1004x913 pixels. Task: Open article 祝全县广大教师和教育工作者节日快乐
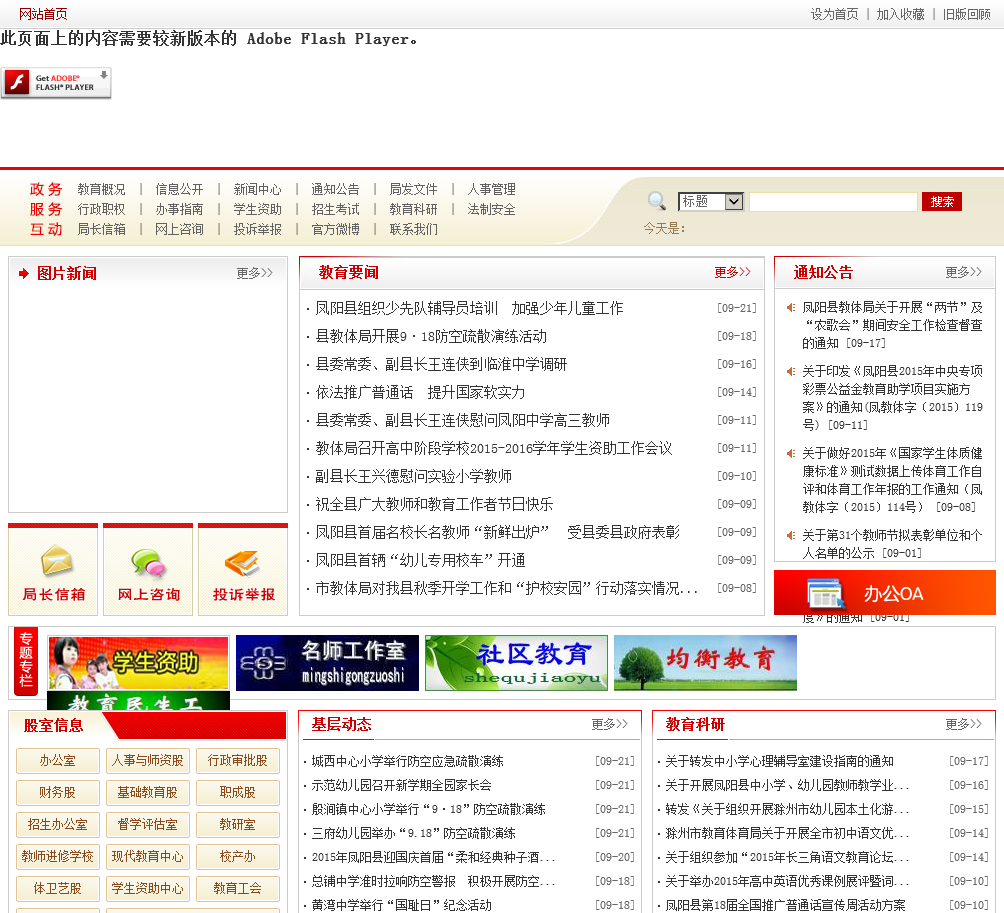click(434, 505)
